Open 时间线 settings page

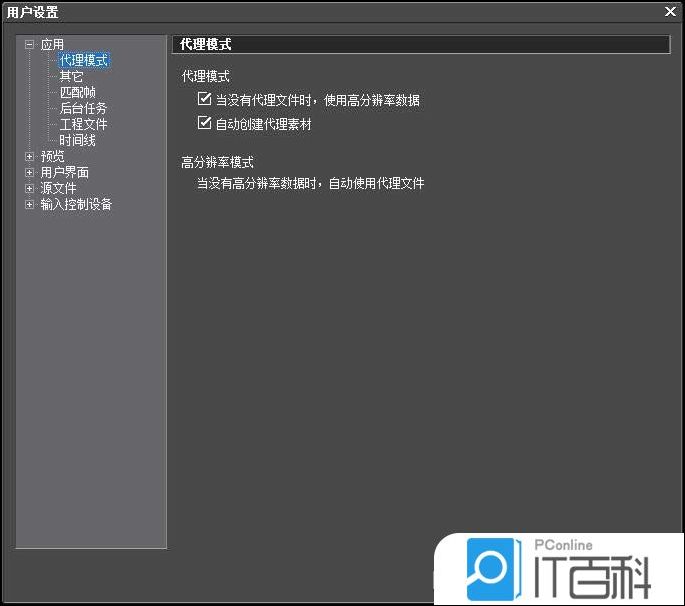tap(77, 140)
